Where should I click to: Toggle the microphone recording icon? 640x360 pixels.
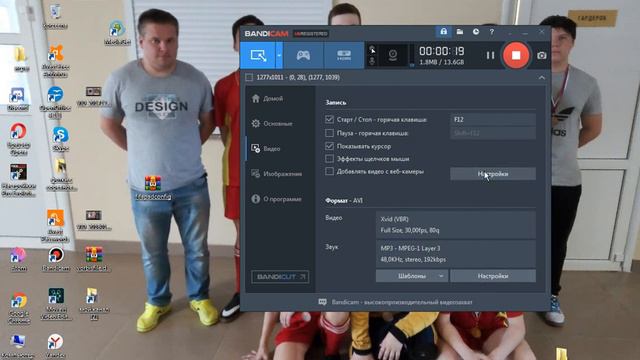pos(372,61)
